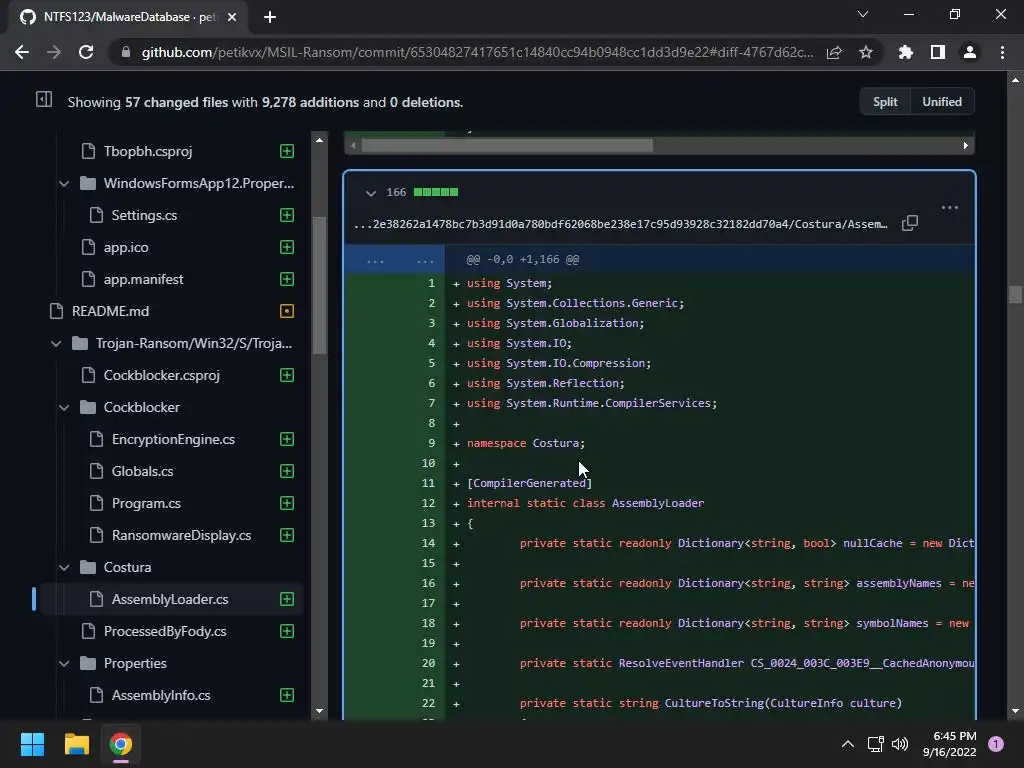Expand the hidden lines above line 1
The width and height of the screenshot is (1024, 768).
click(394, 260)
